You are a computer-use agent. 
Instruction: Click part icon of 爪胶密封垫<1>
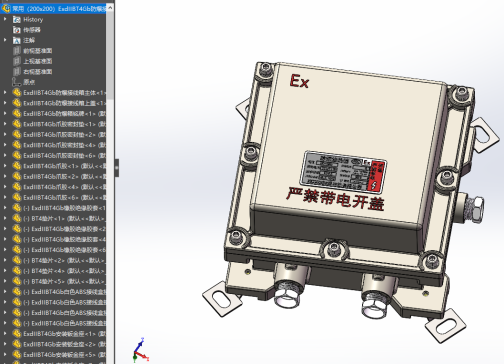[x=17, y=124]
